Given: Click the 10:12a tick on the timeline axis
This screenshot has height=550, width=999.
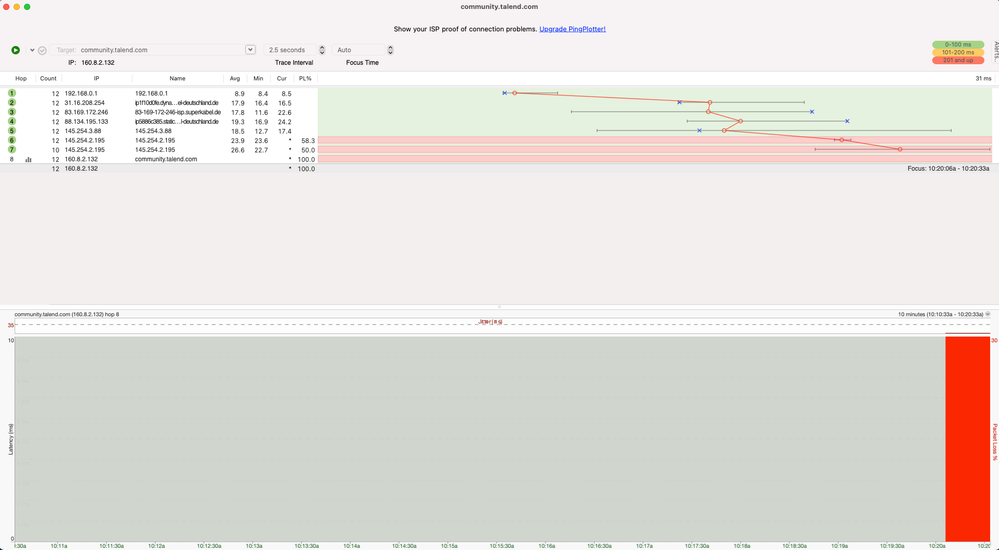Looking at the screenshot, I should click(x=157, y=546).
